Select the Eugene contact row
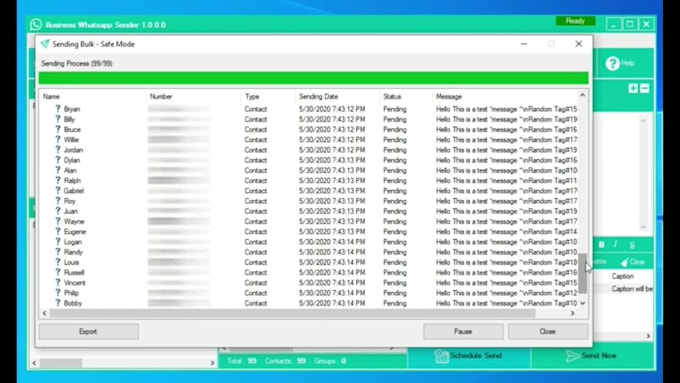The image size is (680, 383). click(x=309, y=232)
